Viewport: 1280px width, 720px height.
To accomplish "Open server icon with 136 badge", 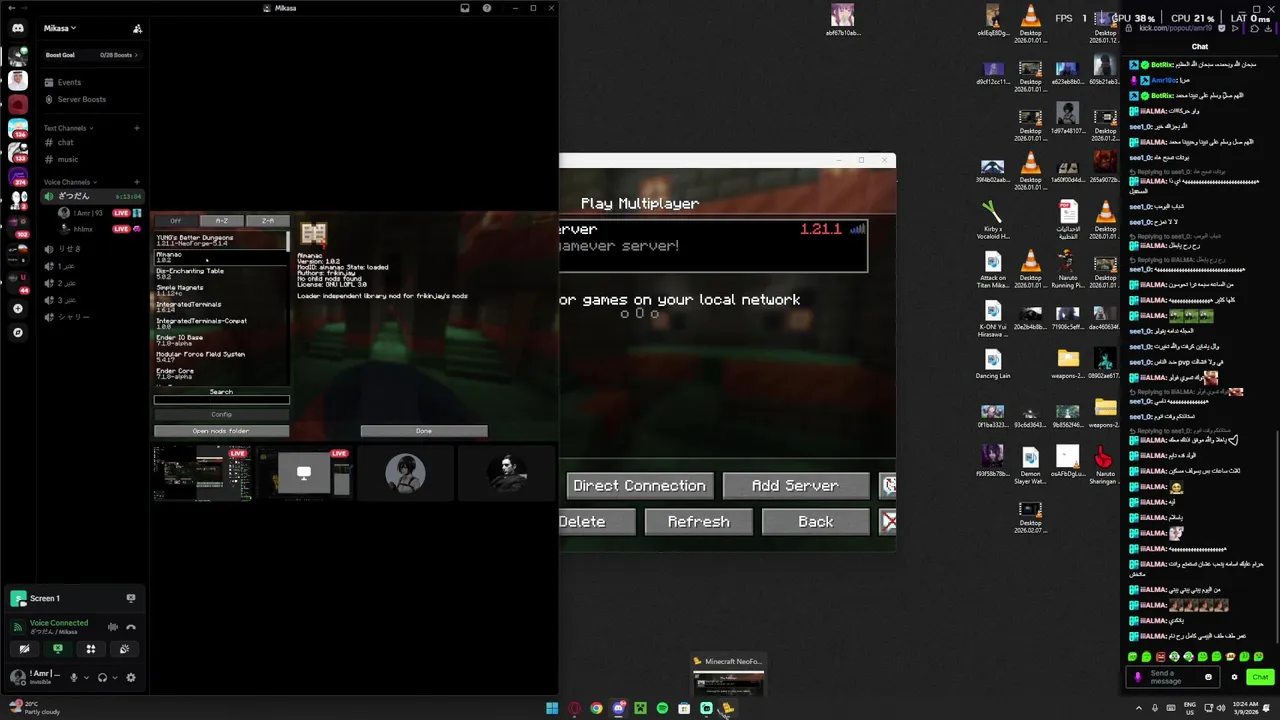I will coord(18,129).
